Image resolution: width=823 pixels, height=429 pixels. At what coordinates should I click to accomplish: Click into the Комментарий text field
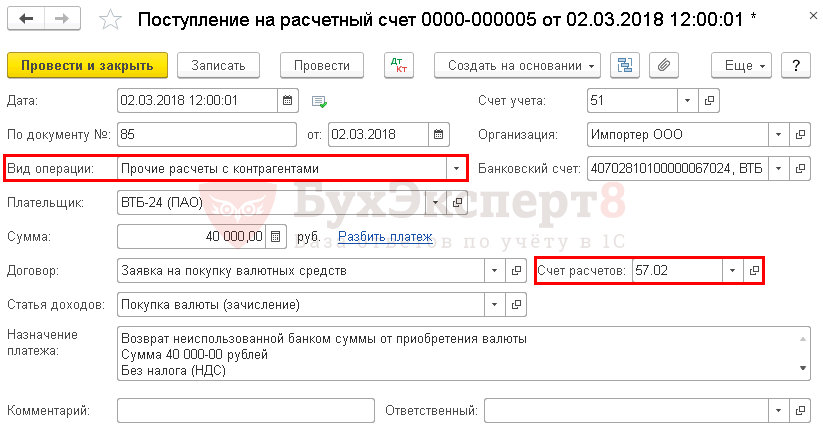coord(245,410)
